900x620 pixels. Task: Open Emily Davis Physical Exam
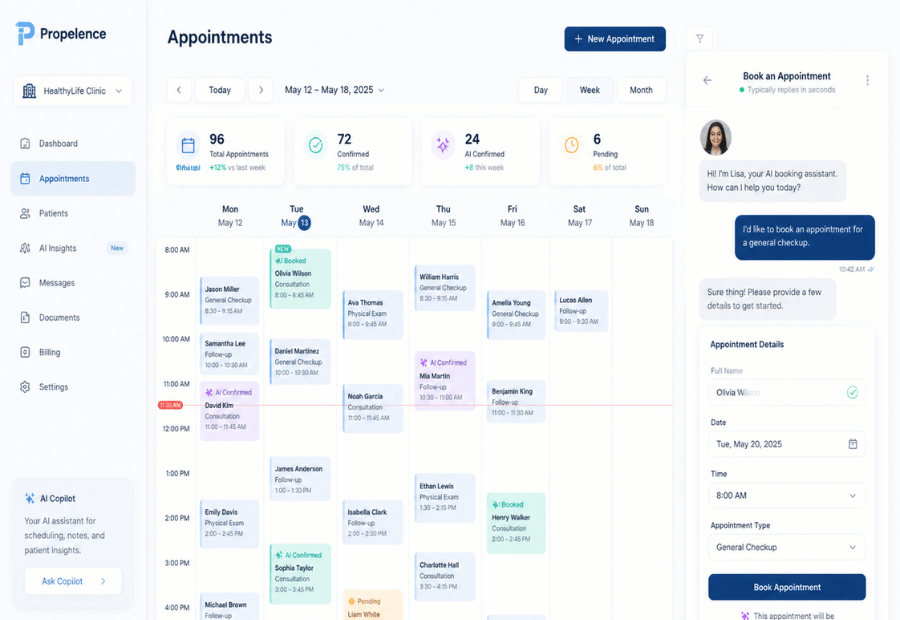(229, 523)
